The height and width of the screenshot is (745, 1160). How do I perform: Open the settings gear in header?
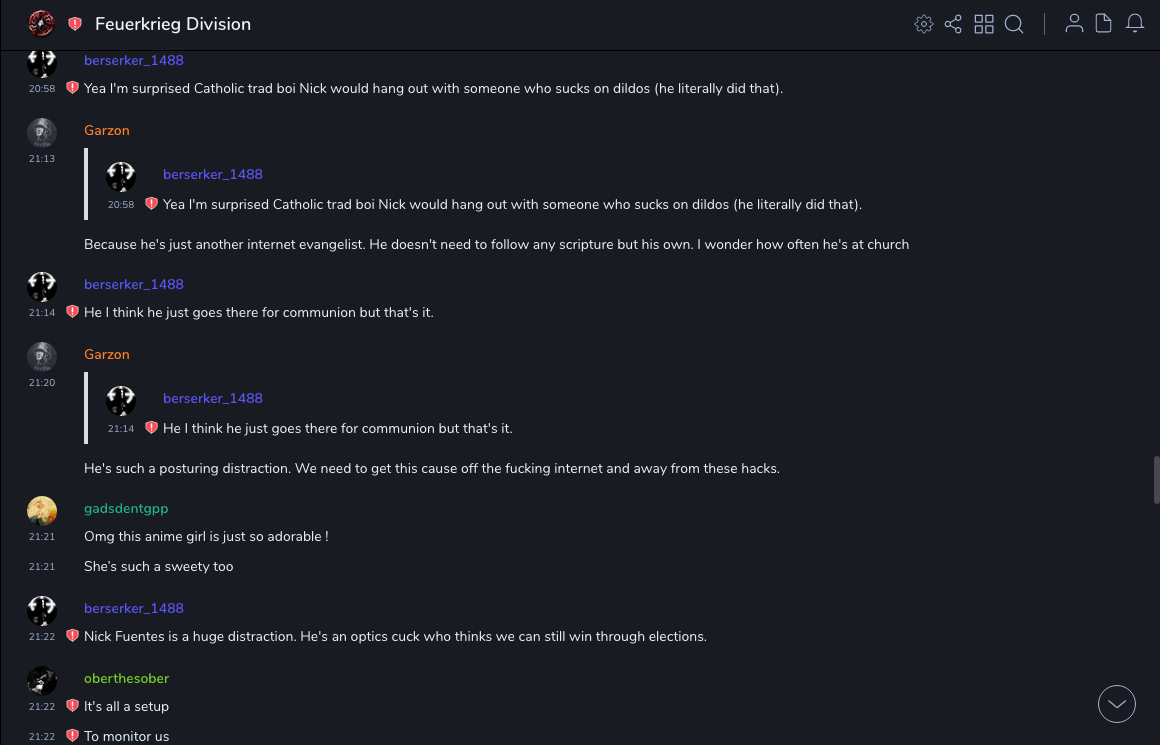point(924,24)
